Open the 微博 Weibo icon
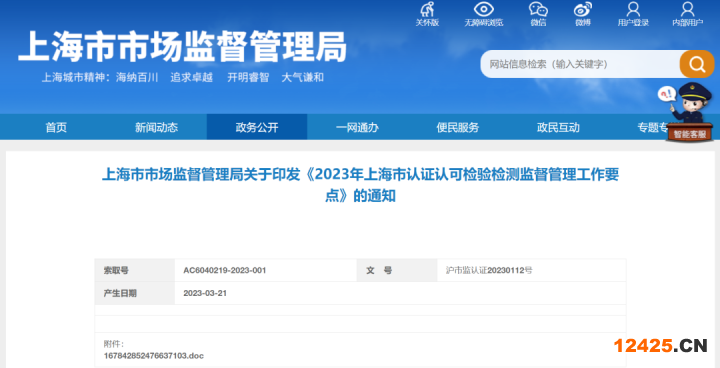Image resolution: width=720 pixels, height=368 pixels. [x=583, y=9]
